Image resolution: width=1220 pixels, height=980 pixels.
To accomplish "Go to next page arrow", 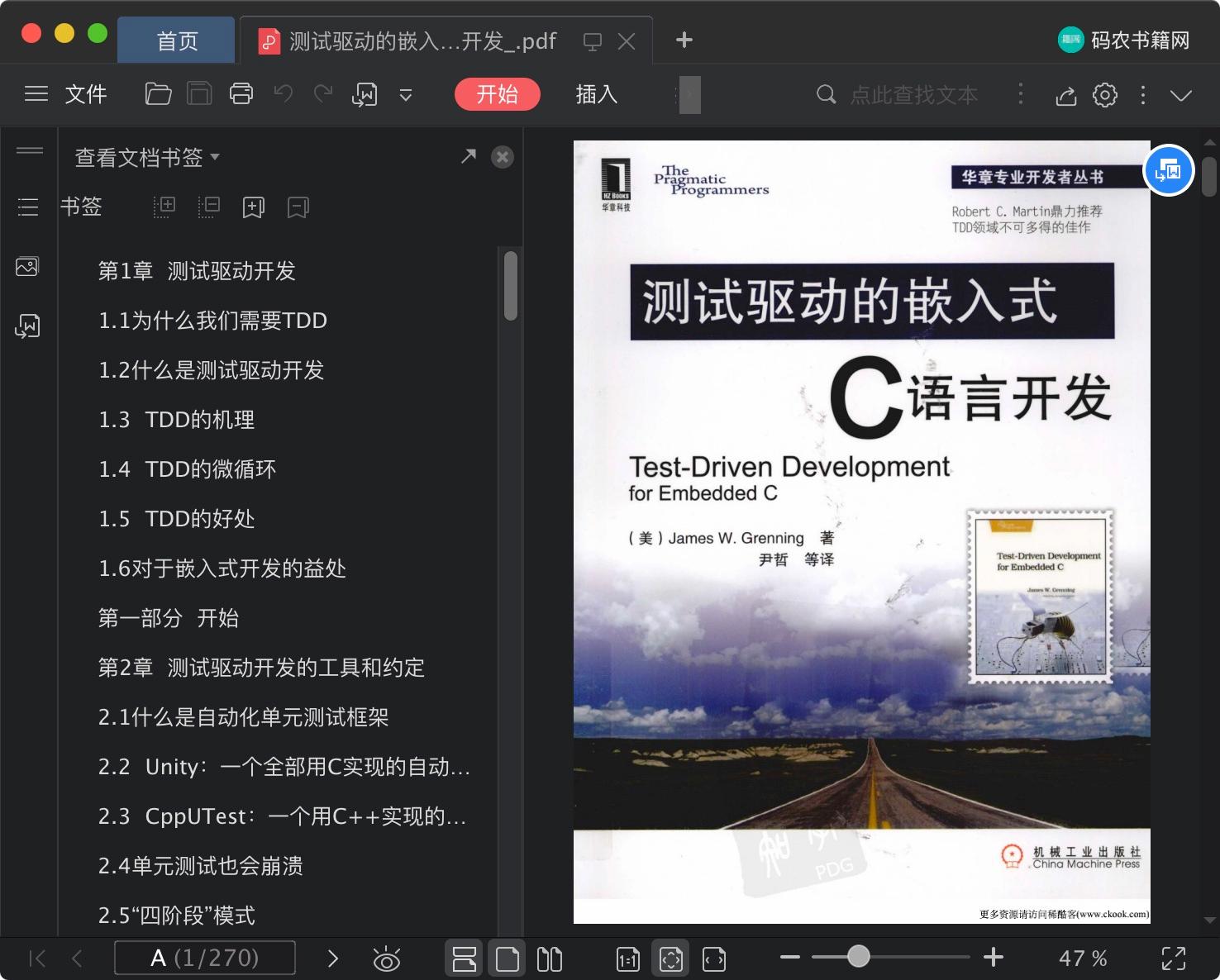I will click(333, 959).
